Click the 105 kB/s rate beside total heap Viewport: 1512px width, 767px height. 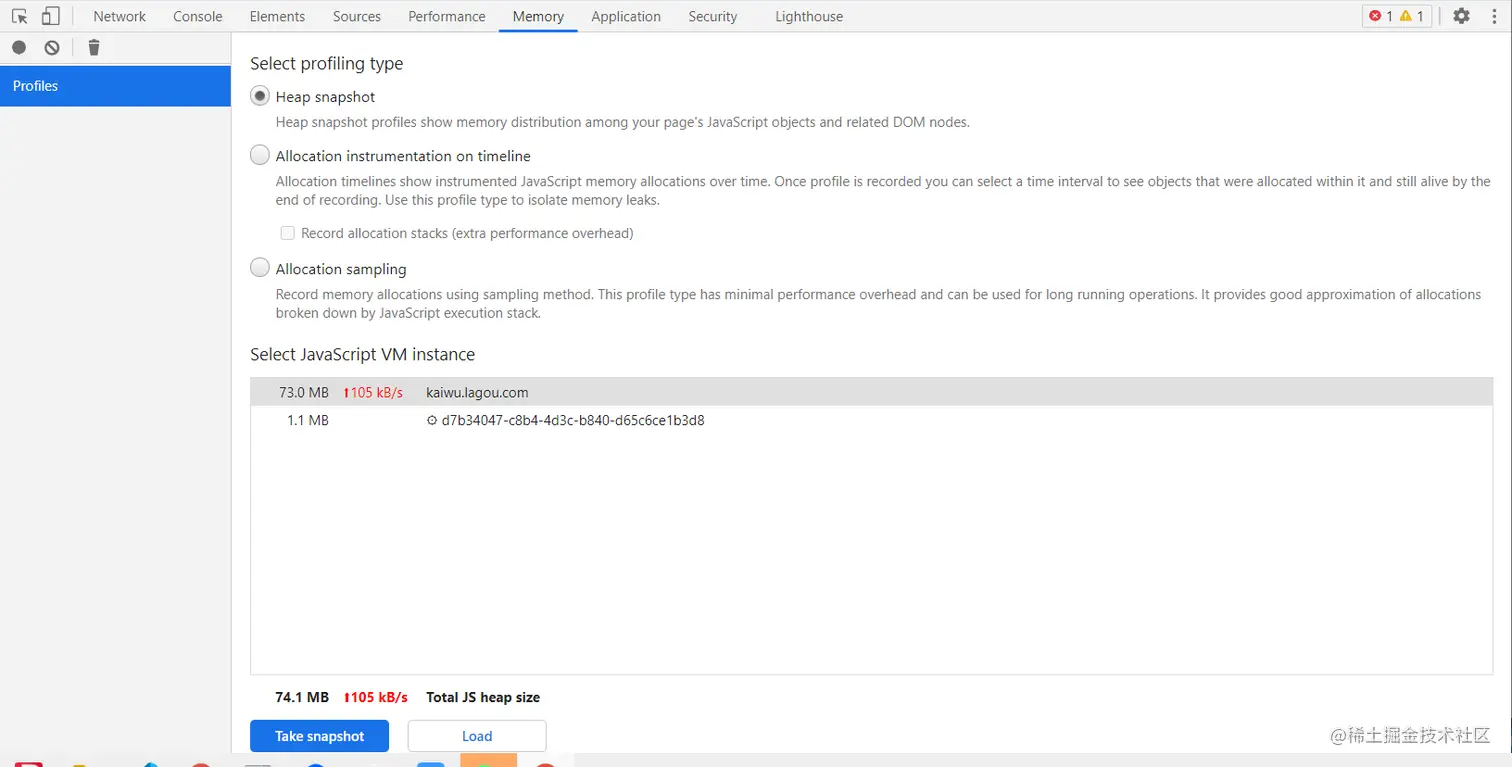click(x=375, y=697)
